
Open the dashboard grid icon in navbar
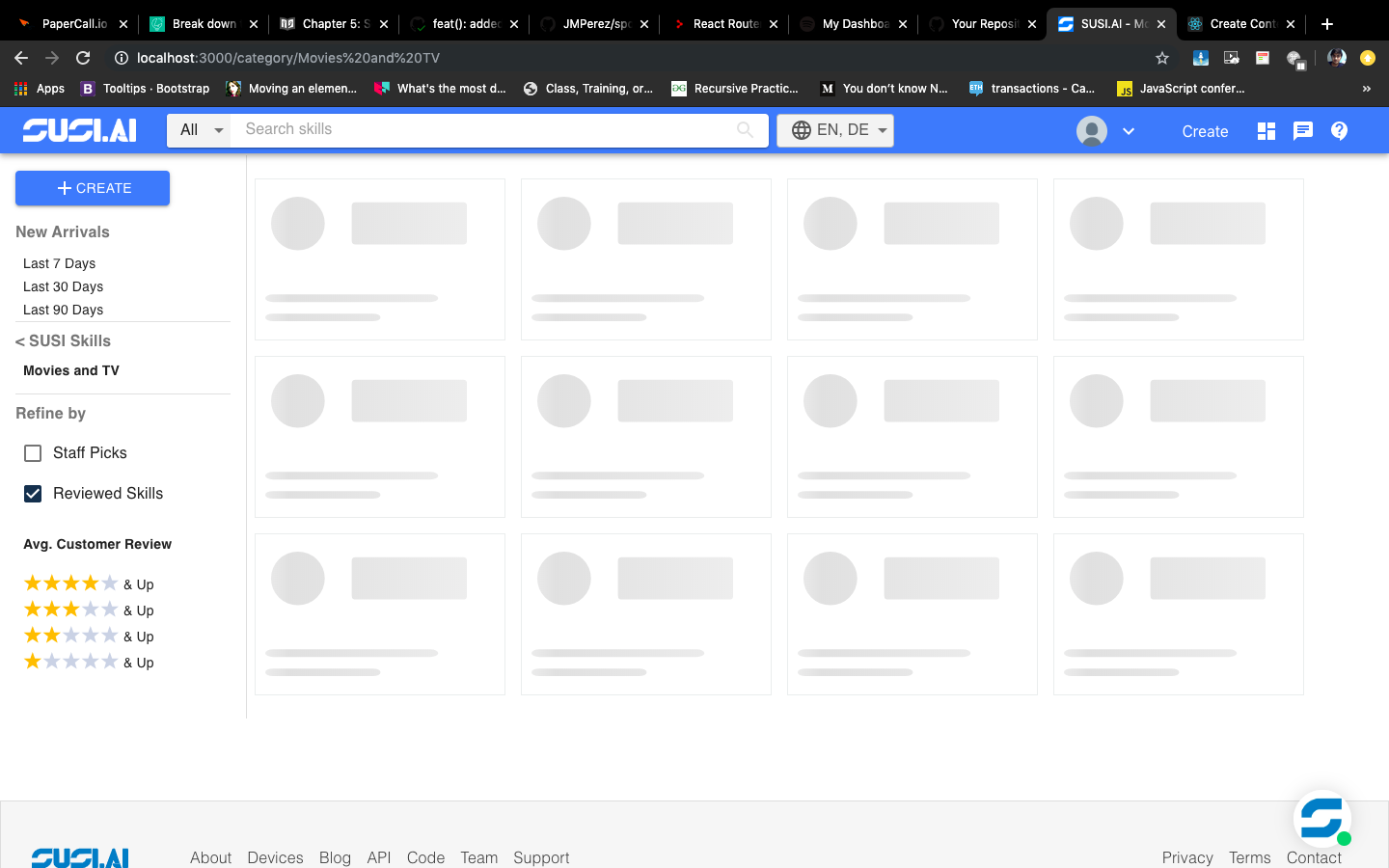tap(1266, 131)
